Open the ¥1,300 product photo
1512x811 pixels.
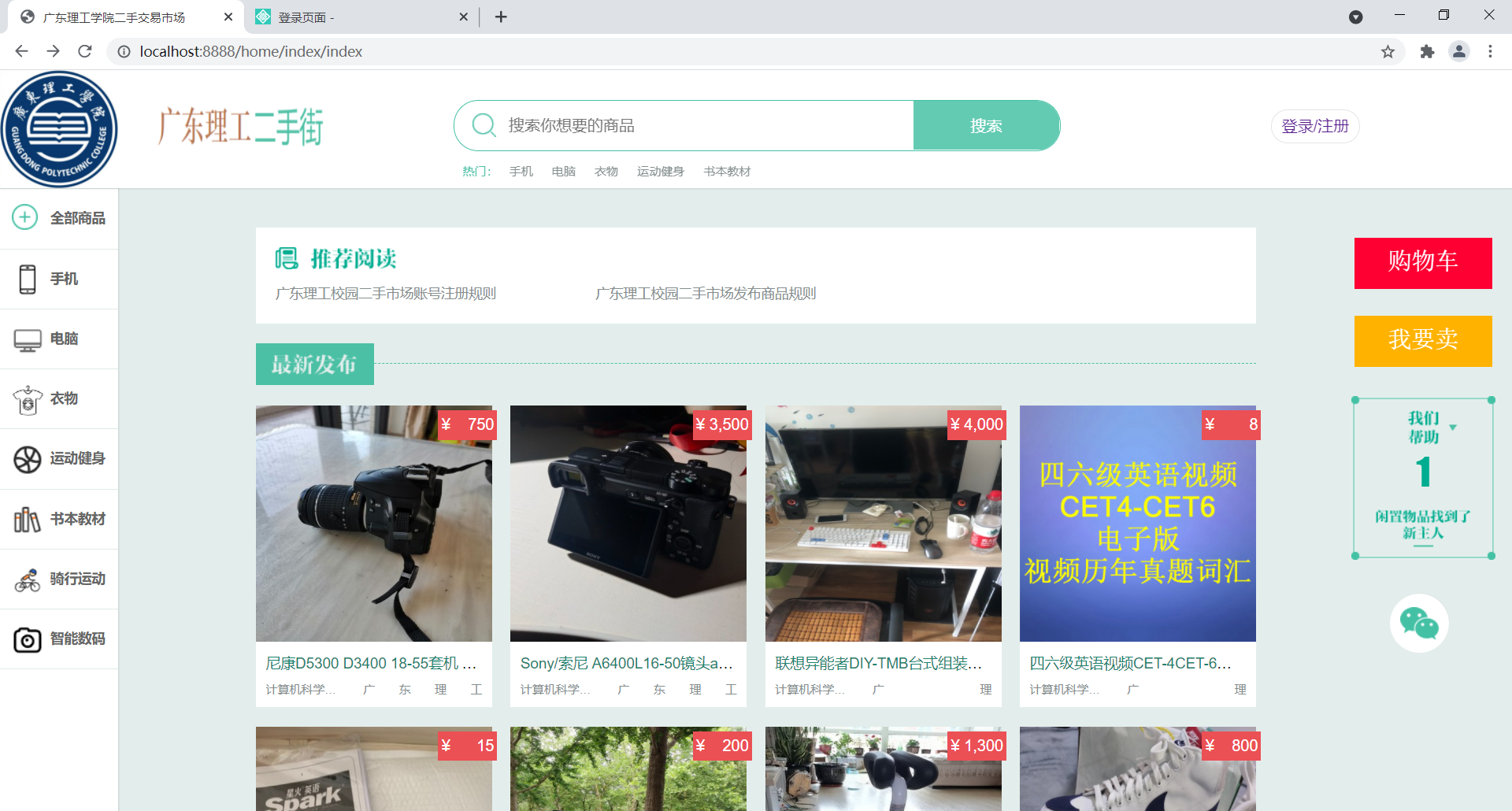(x=884, y=769)
